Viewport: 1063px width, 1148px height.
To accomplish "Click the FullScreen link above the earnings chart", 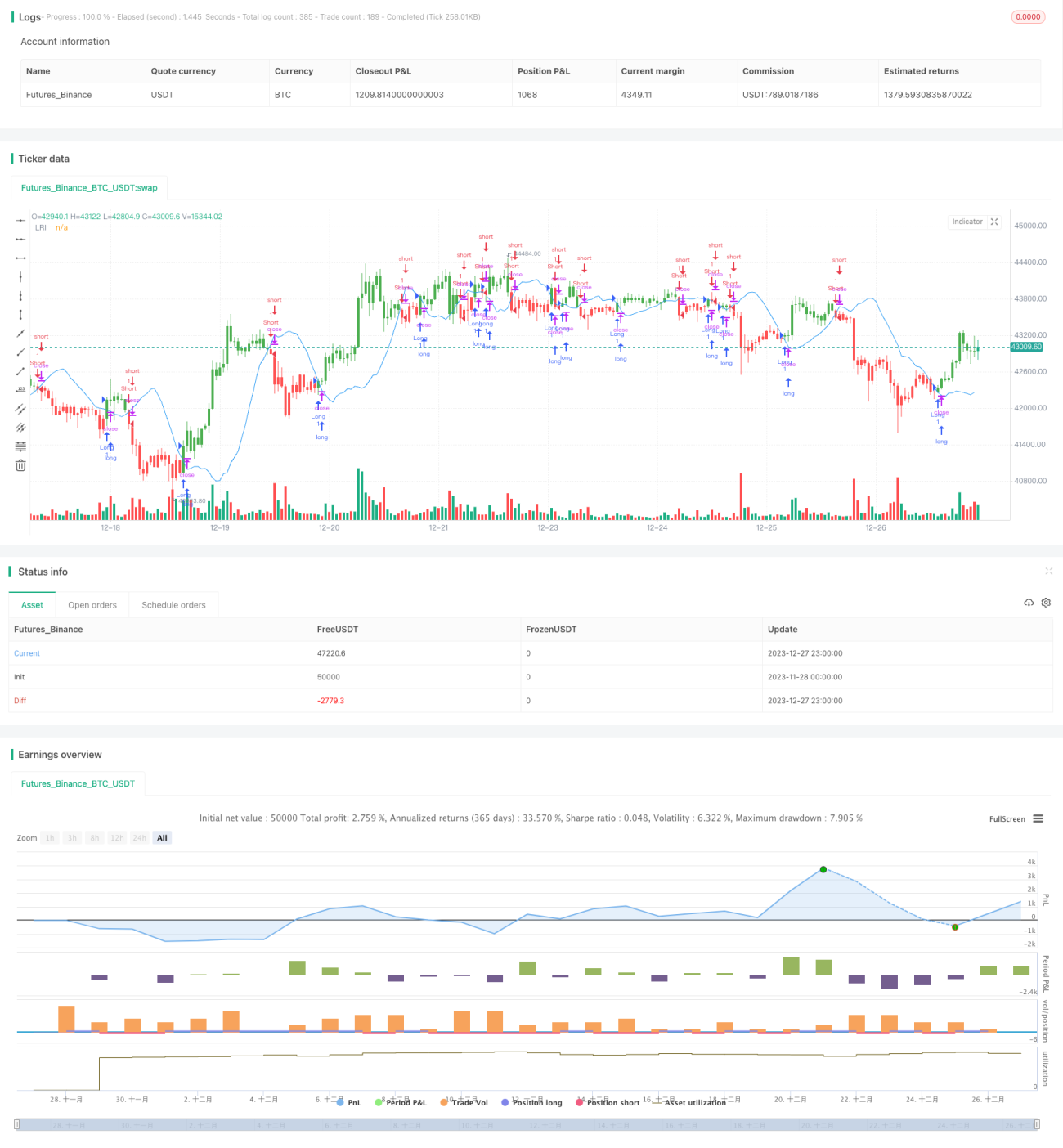I will [1007, 818].
